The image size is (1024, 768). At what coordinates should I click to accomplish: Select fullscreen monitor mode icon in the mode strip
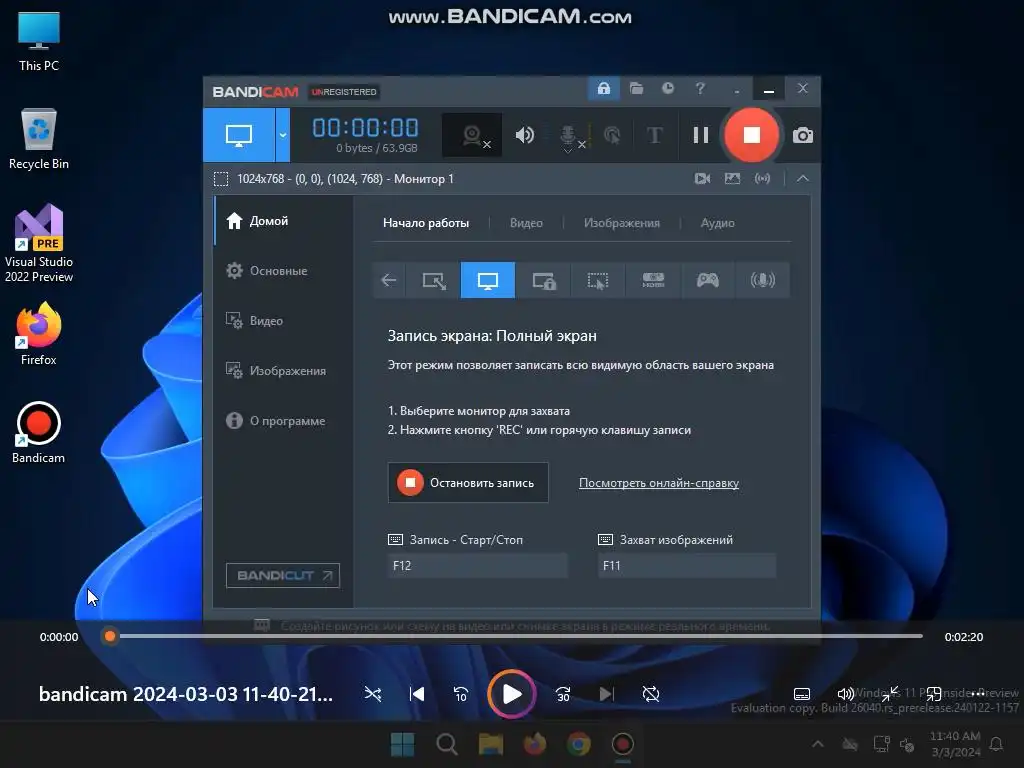(488, 280)
